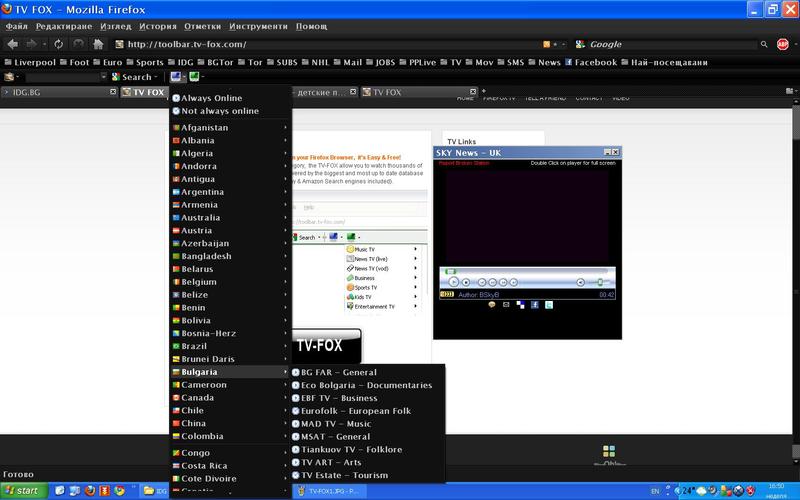Image resolution: width=800 pixels, height=500 pixels.
Task: Click the Report Broken Station link
Action: pyautogui.click(x=464, y=163)
